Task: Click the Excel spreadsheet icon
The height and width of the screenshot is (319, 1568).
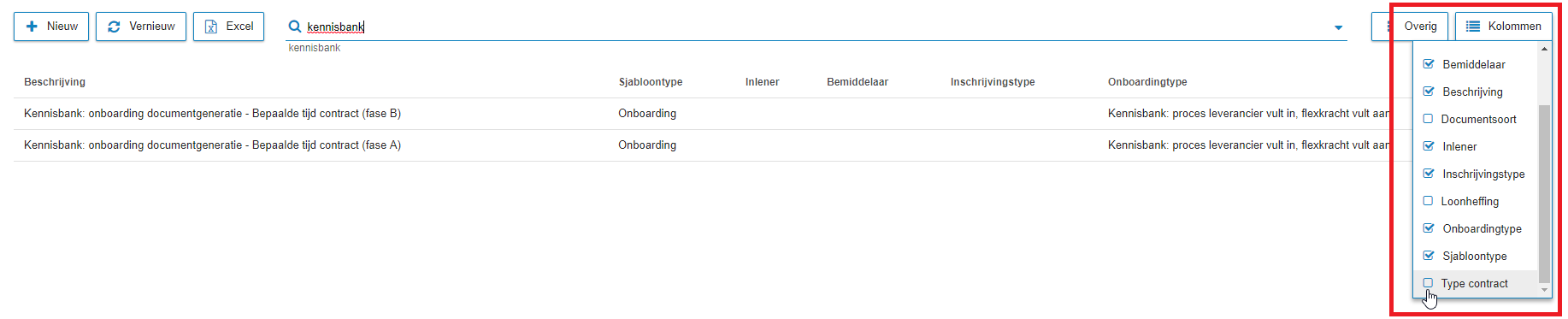Action: point(211,27)
